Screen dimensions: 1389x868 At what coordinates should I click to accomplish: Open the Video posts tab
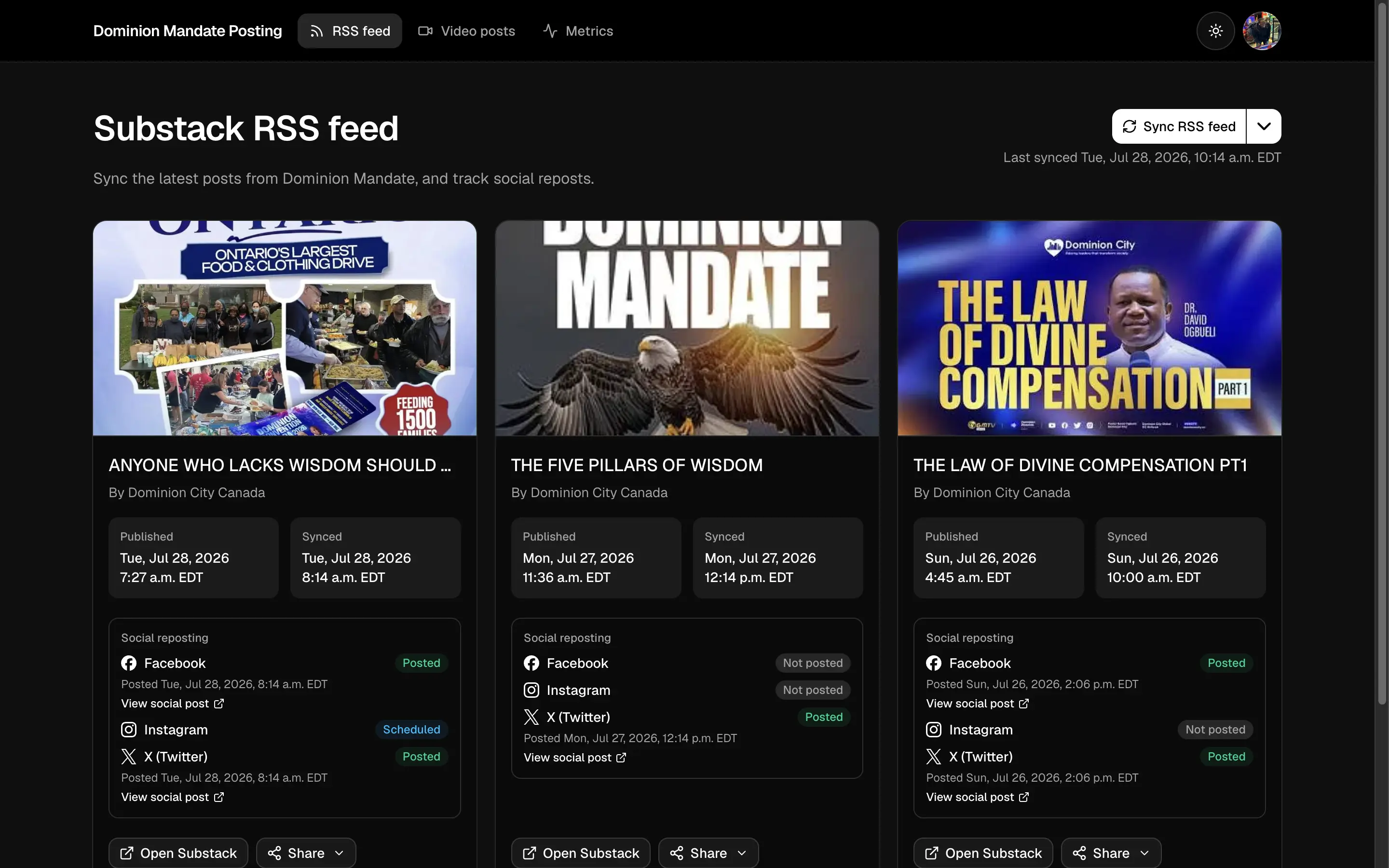(x=466, y=31)
